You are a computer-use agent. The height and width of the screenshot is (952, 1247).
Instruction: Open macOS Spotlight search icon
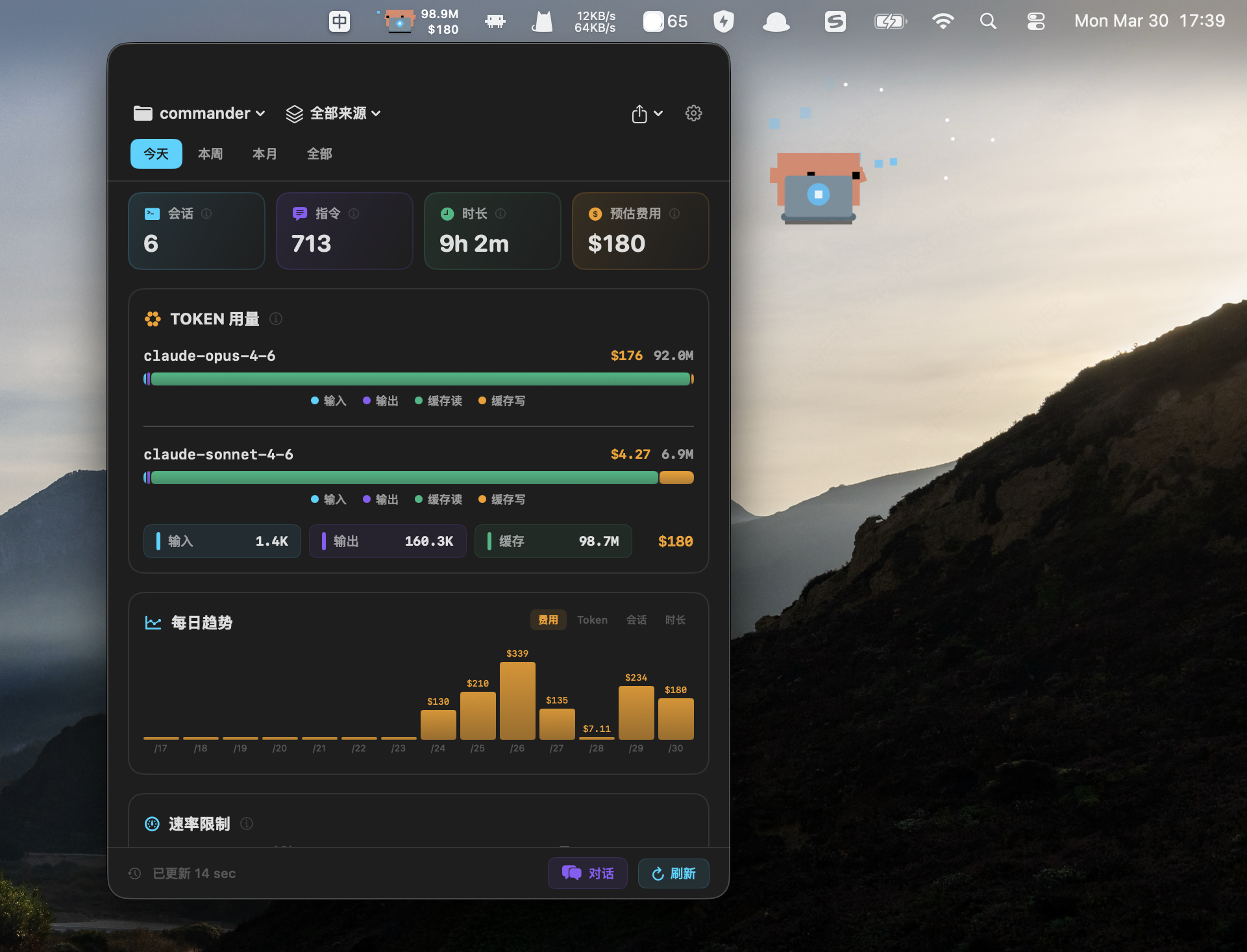(x=988, y=21)
